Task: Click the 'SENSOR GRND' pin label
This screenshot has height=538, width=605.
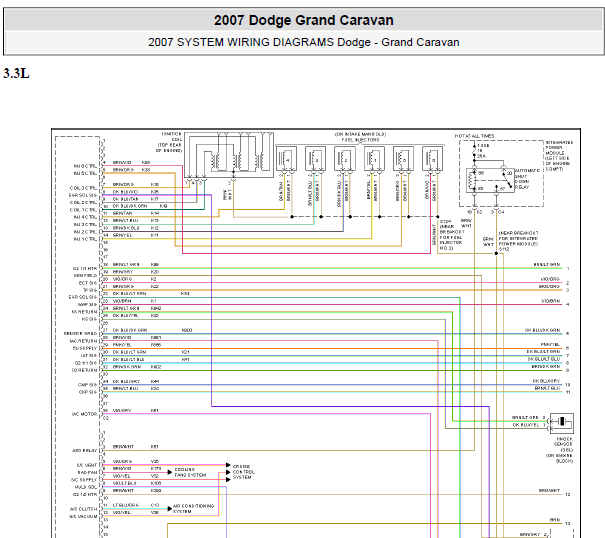Action: click(81, 333)
